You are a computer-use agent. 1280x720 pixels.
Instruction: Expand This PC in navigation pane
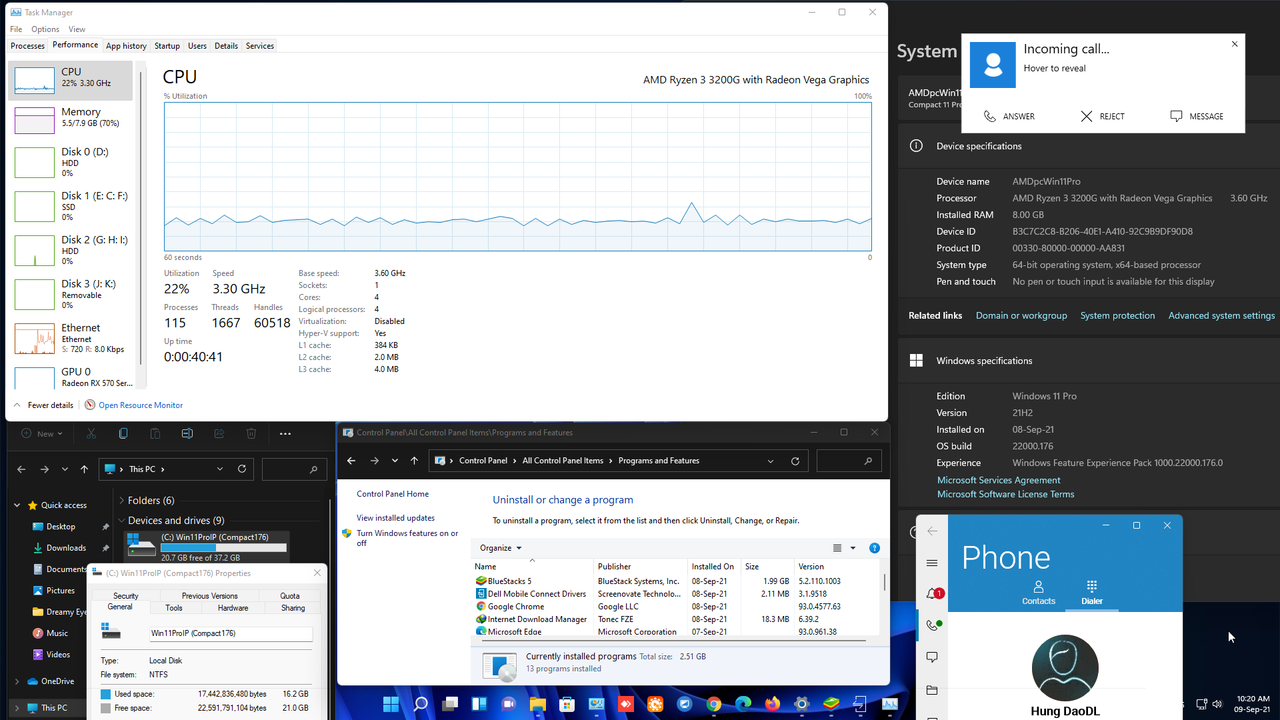(x=17, y=708)
